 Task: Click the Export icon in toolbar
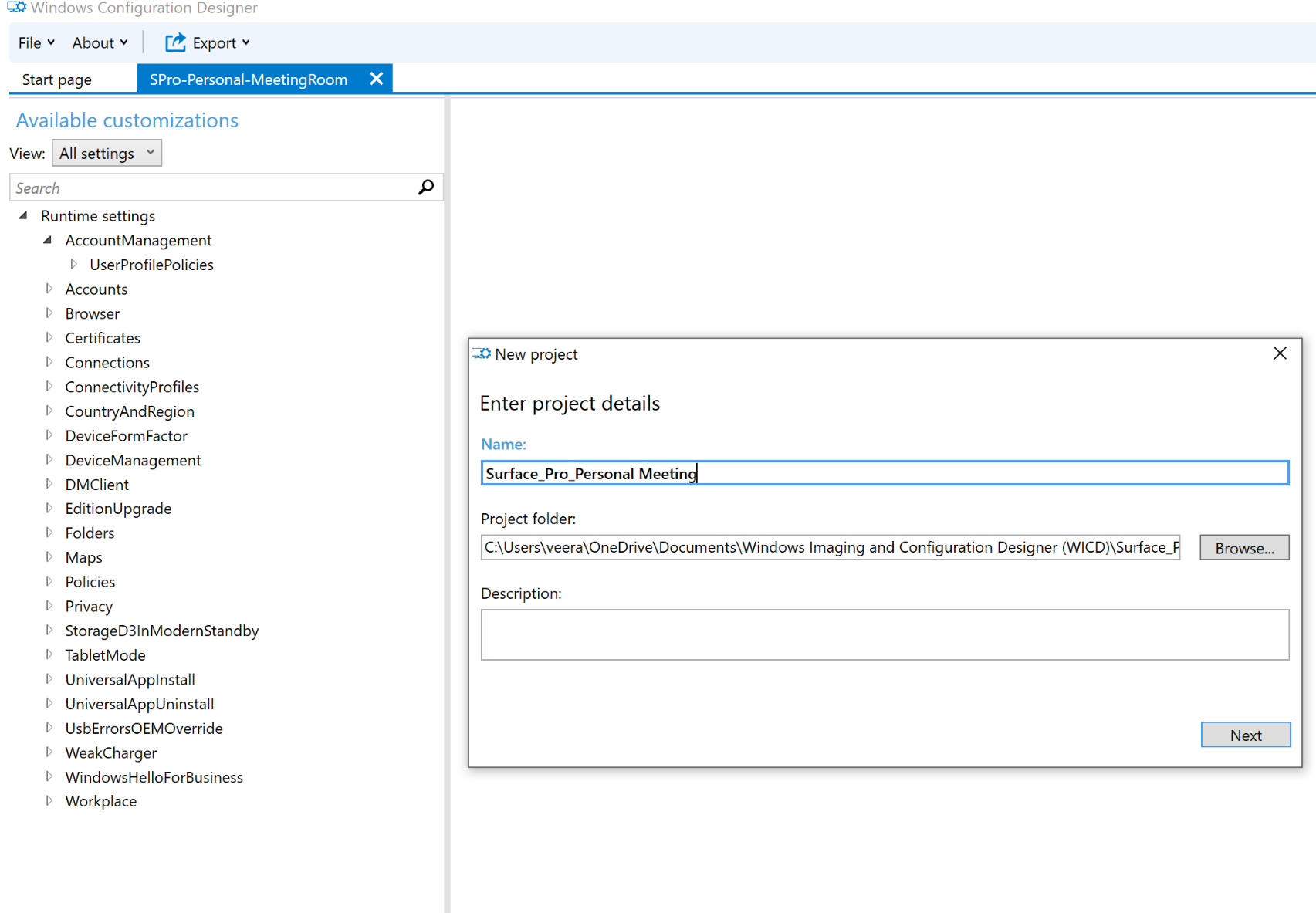pyautogui.click(x=175, y=42)
